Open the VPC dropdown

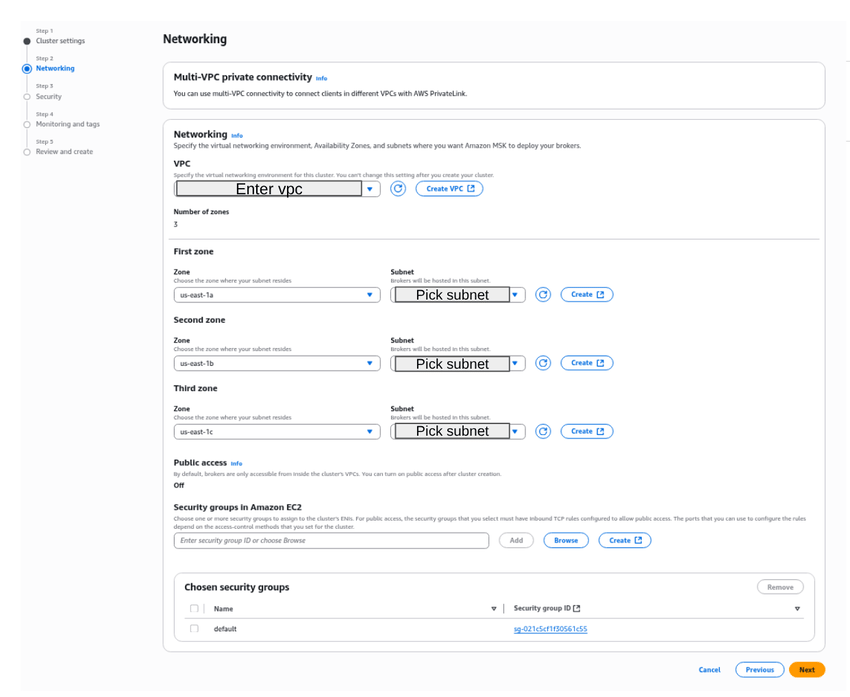(x=369, y=189)
